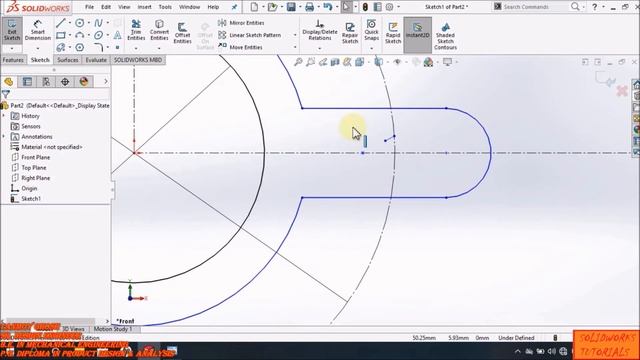Viewport: 640px width, 360px height.
Task: Expand the Trim Entities dropdown arrow
Action: 136,48
